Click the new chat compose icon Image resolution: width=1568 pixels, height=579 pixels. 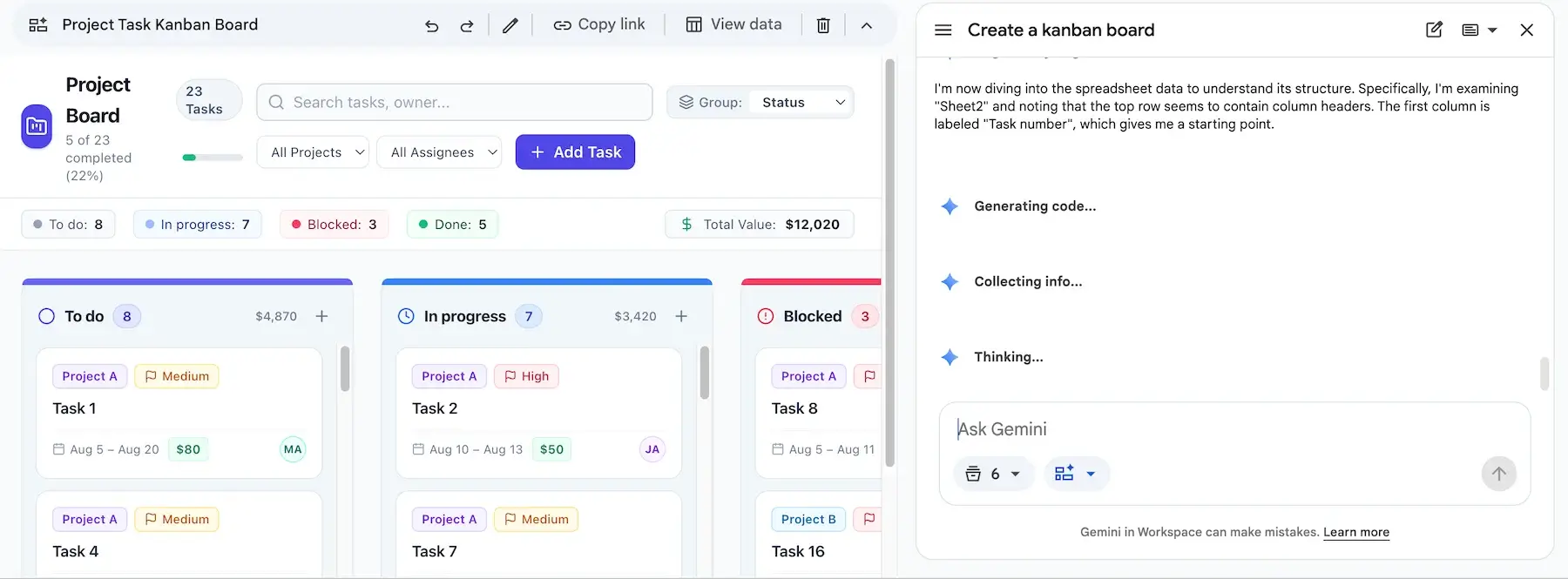[1434, 30]
